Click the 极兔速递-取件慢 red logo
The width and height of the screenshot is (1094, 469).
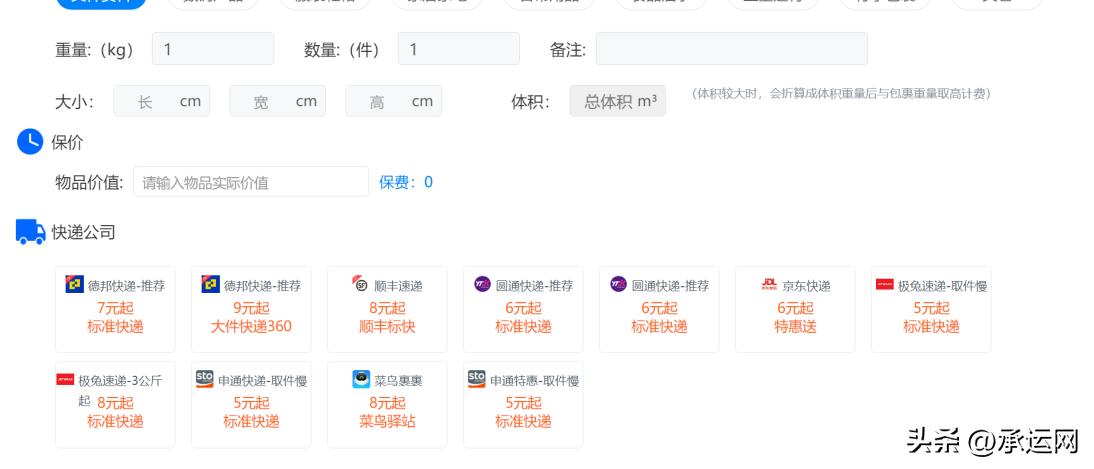885,284
